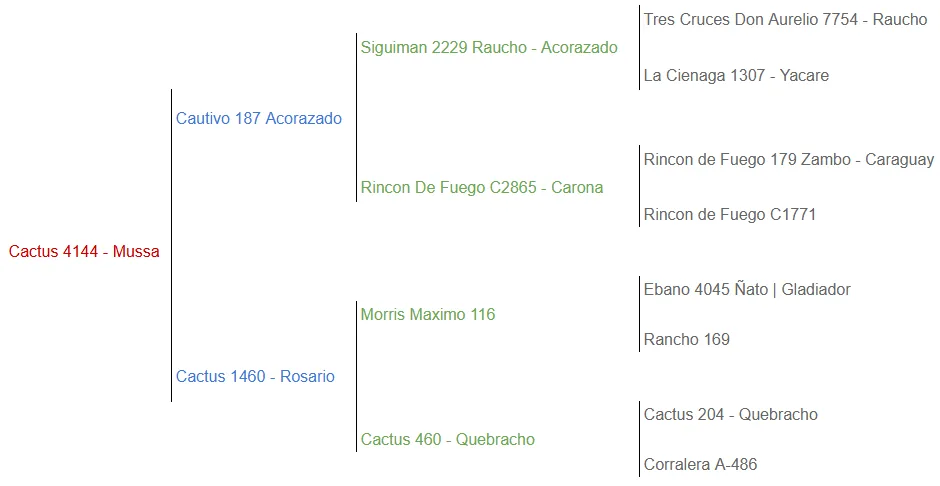Select Ebano 4045 Ñato | Gladiador

coord(747,290)
